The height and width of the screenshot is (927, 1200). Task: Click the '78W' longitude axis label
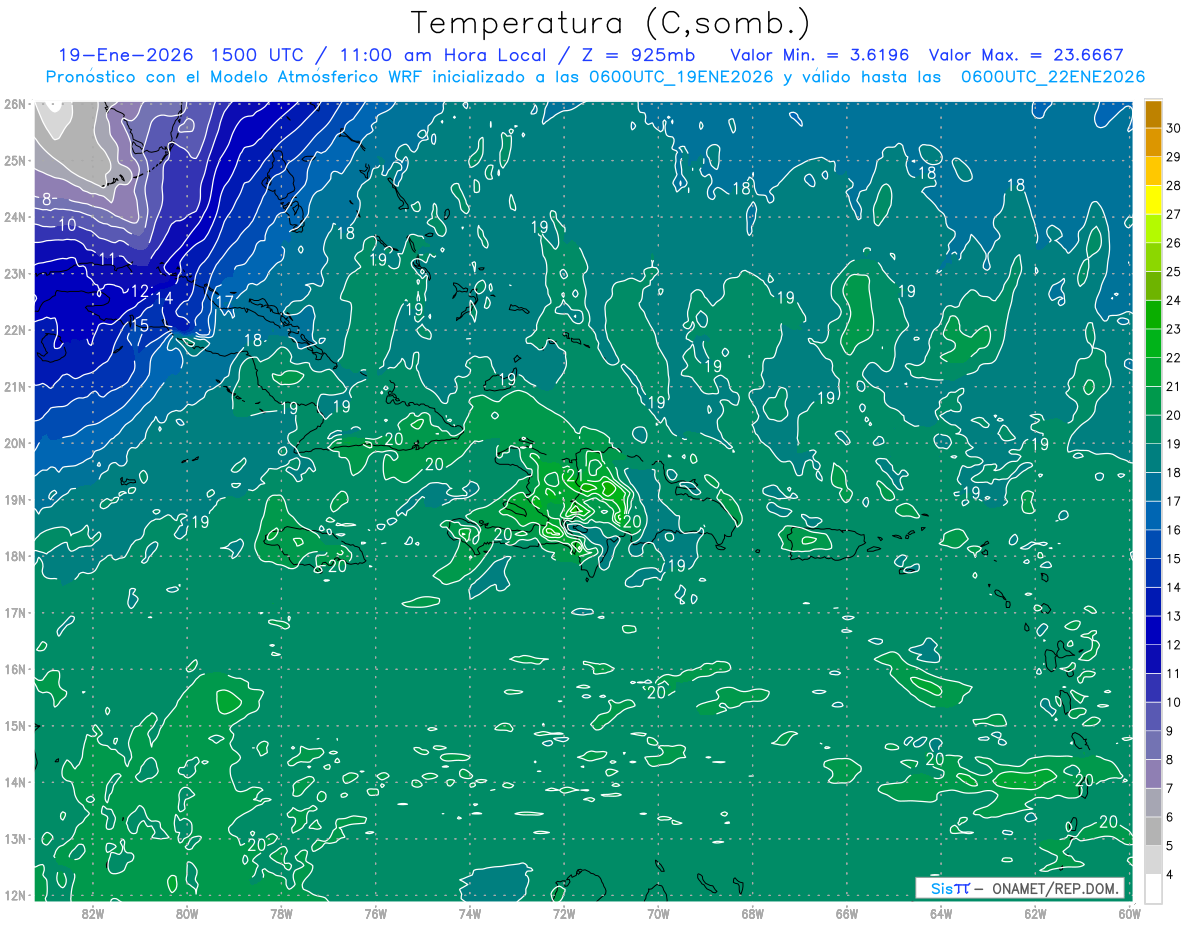(x=281, y=913)
